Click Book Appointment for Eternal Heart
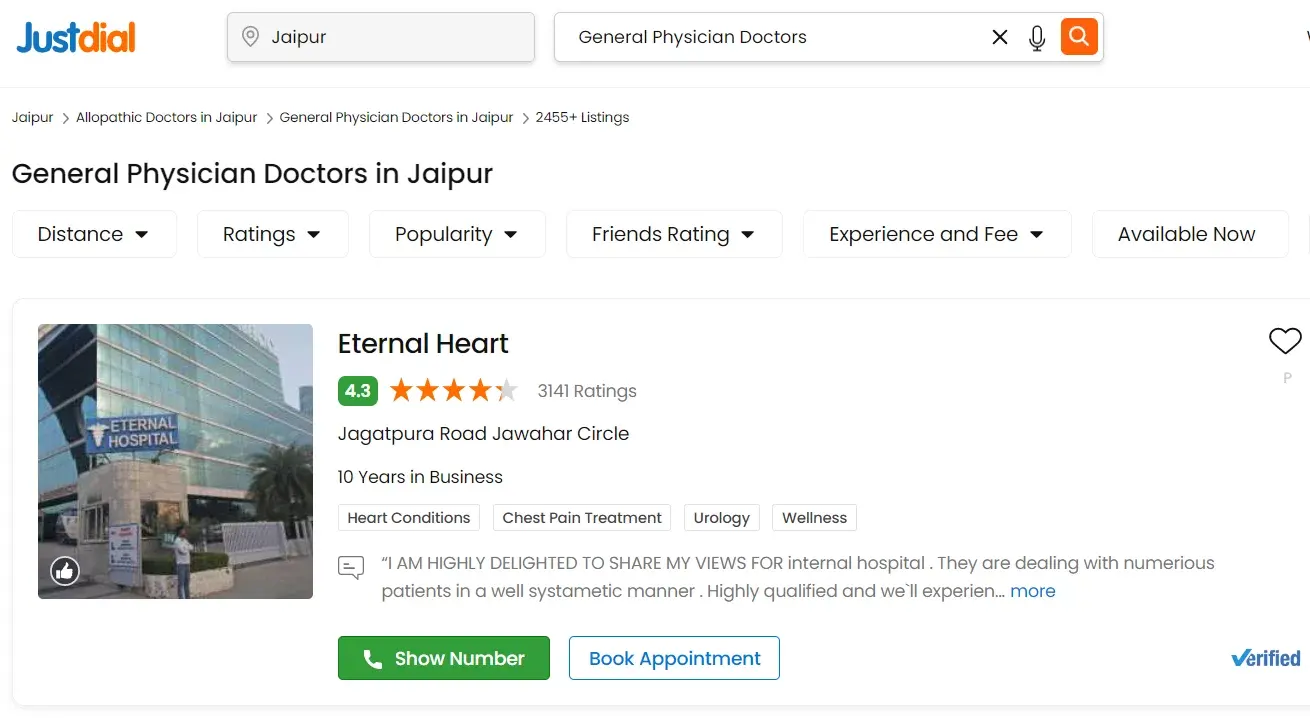This screenshot has width=1310, height=718. (x=674, y=658)
